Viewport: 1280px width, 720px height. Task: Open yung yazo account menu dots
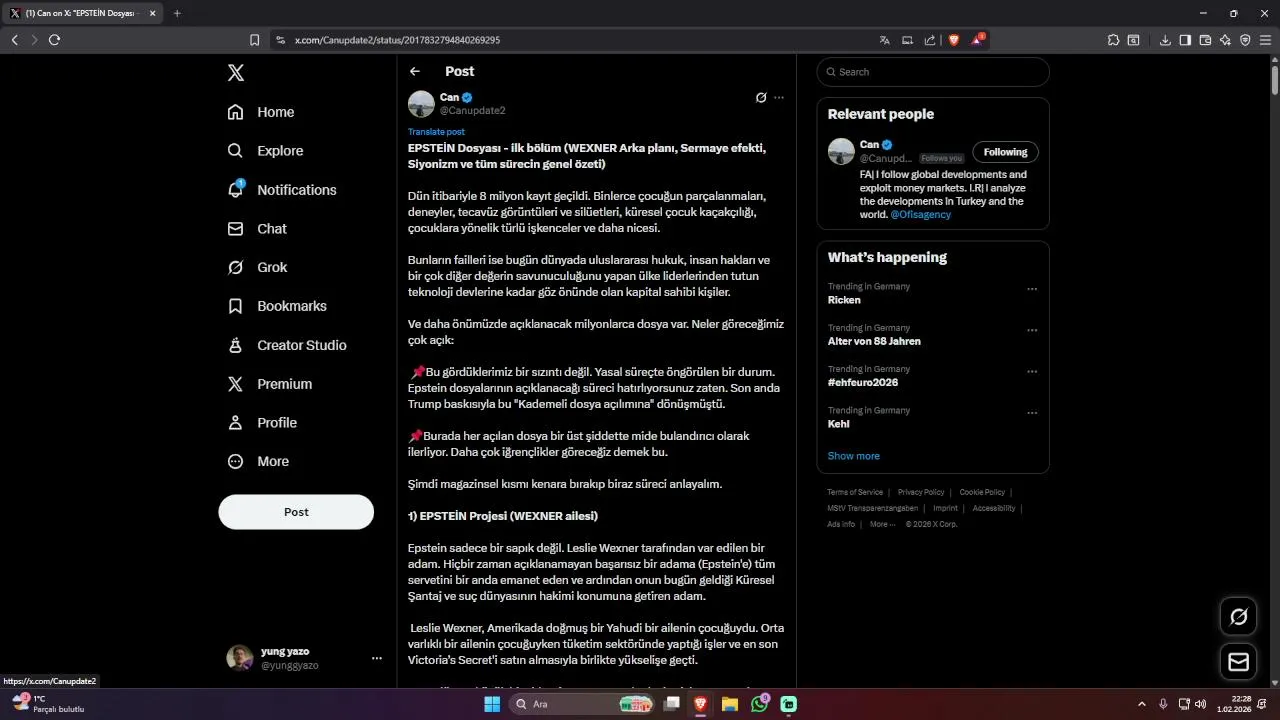click(x=377, y=658)
